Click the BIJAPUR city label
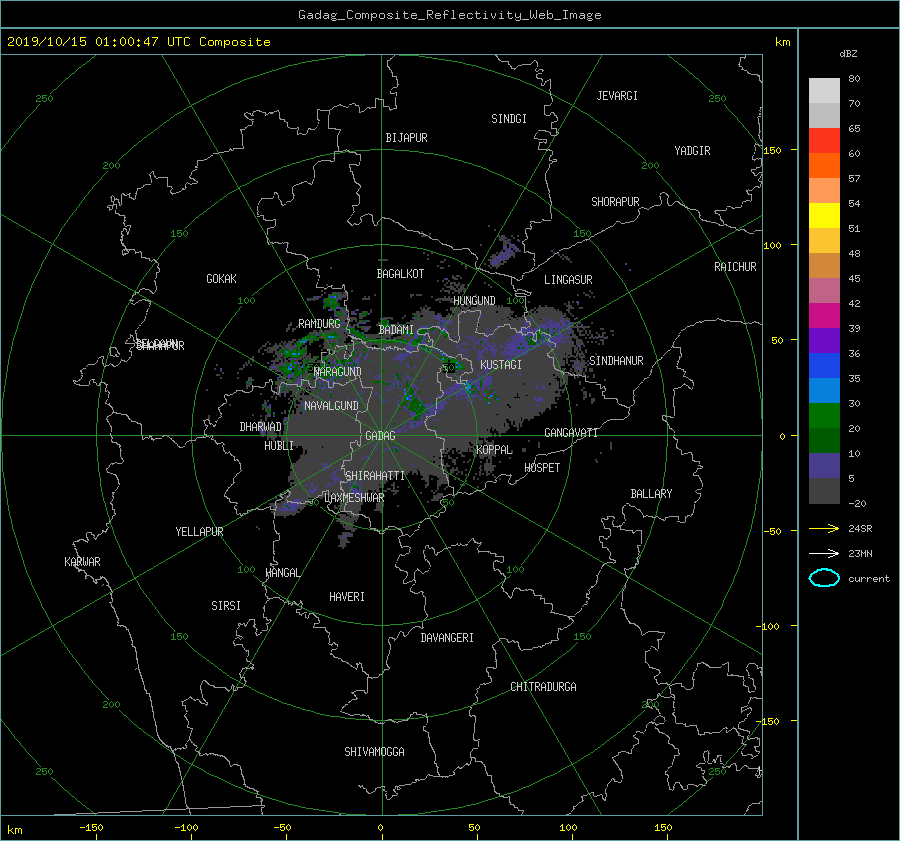 406,138
